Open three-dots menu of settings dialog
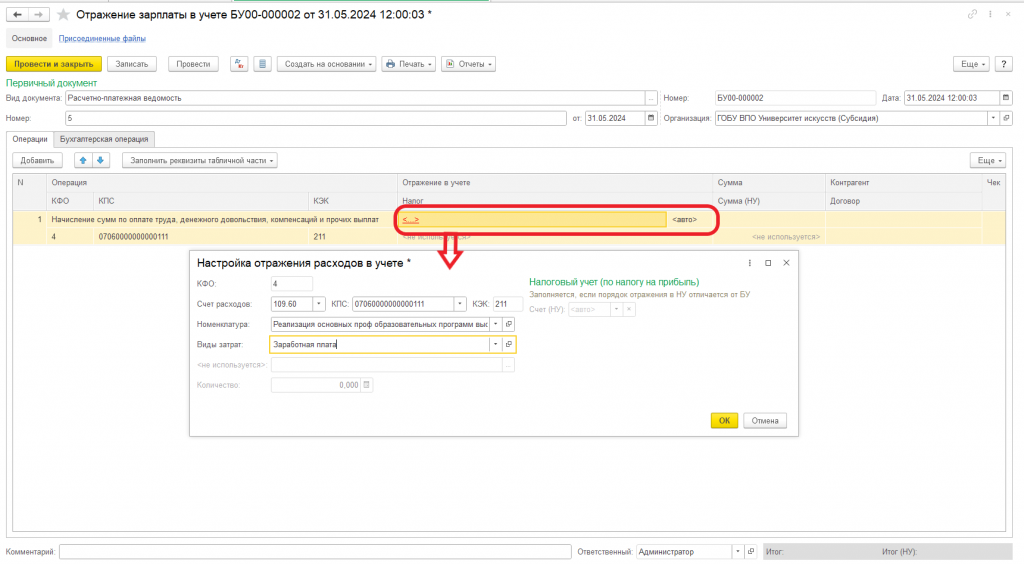Viewport: 1024px width, 564px height. (750, 263)
